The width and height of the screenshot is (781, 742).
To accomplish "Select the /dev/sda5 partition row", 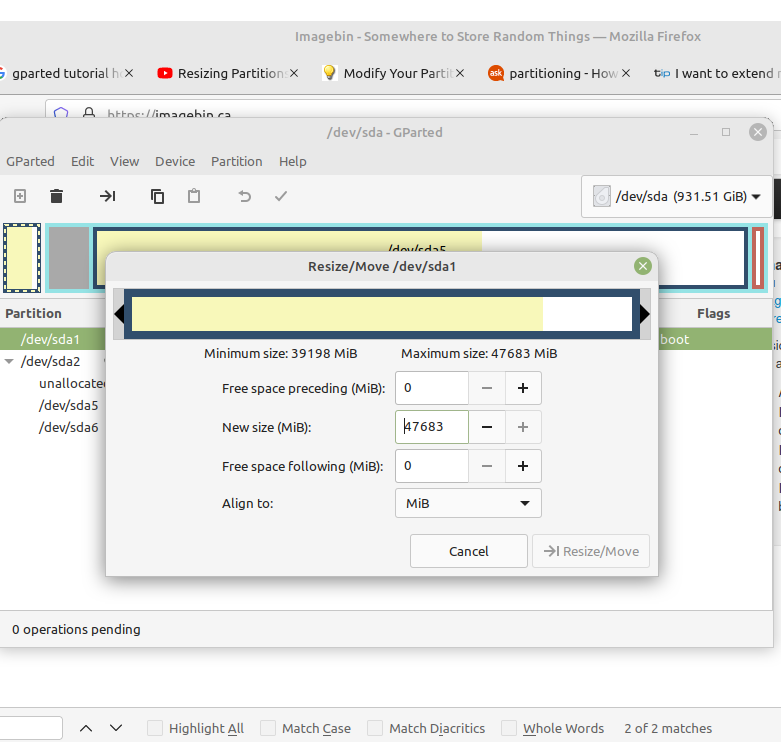I will (x=53, y=405).
